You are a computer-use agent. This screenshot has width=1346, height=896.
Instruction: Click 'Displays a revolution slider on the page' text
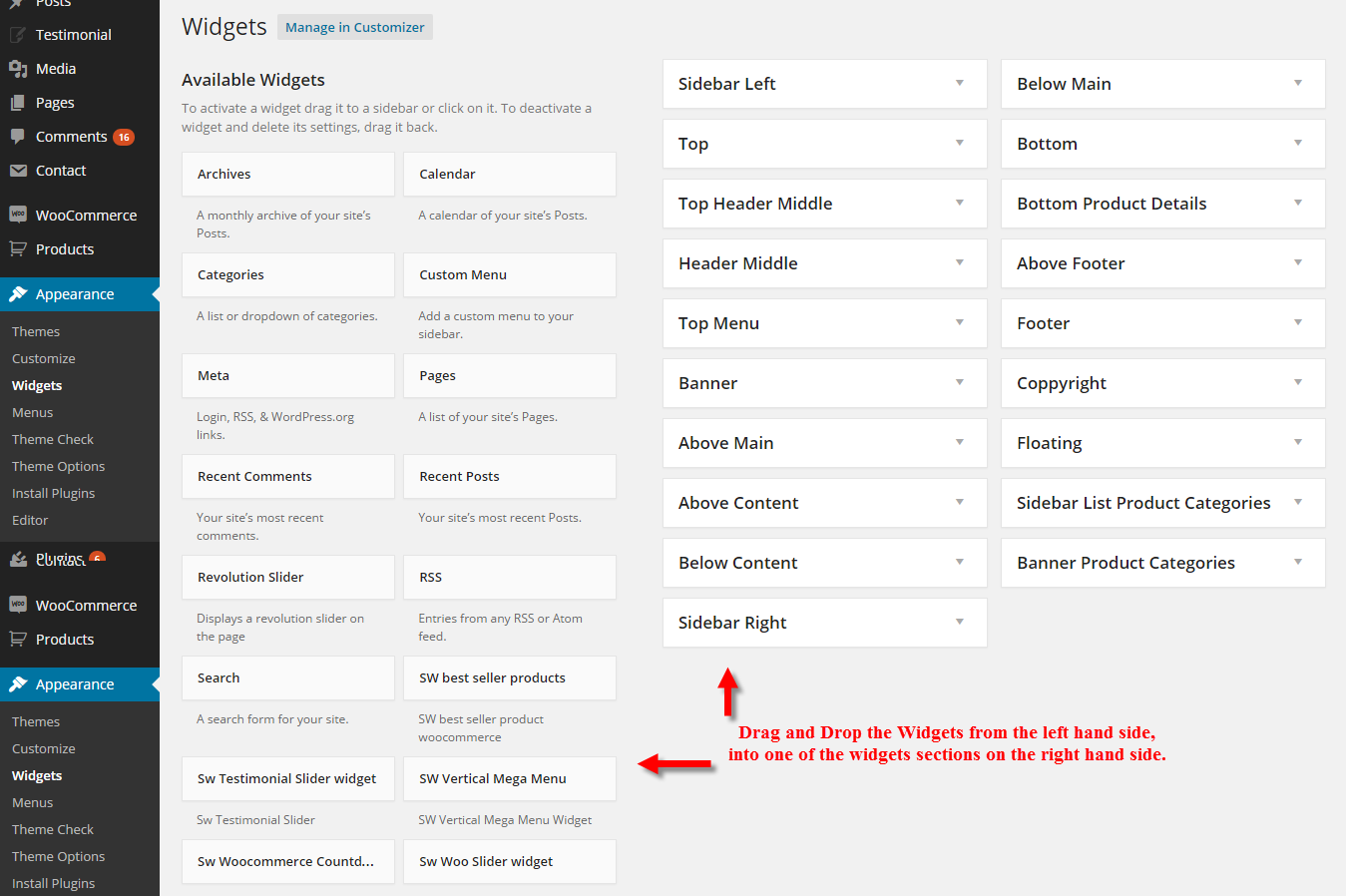pyautogui.click(x=280, y=628)
